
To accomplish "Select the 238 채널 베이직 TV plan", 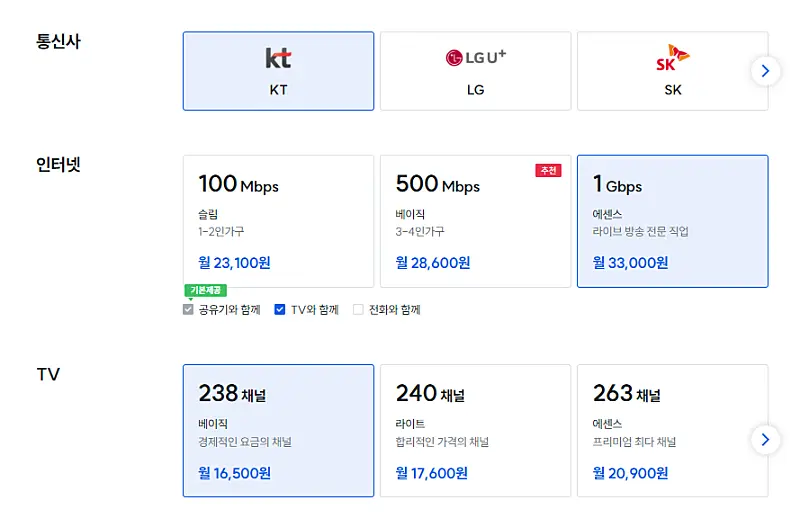I will (278, 430).
